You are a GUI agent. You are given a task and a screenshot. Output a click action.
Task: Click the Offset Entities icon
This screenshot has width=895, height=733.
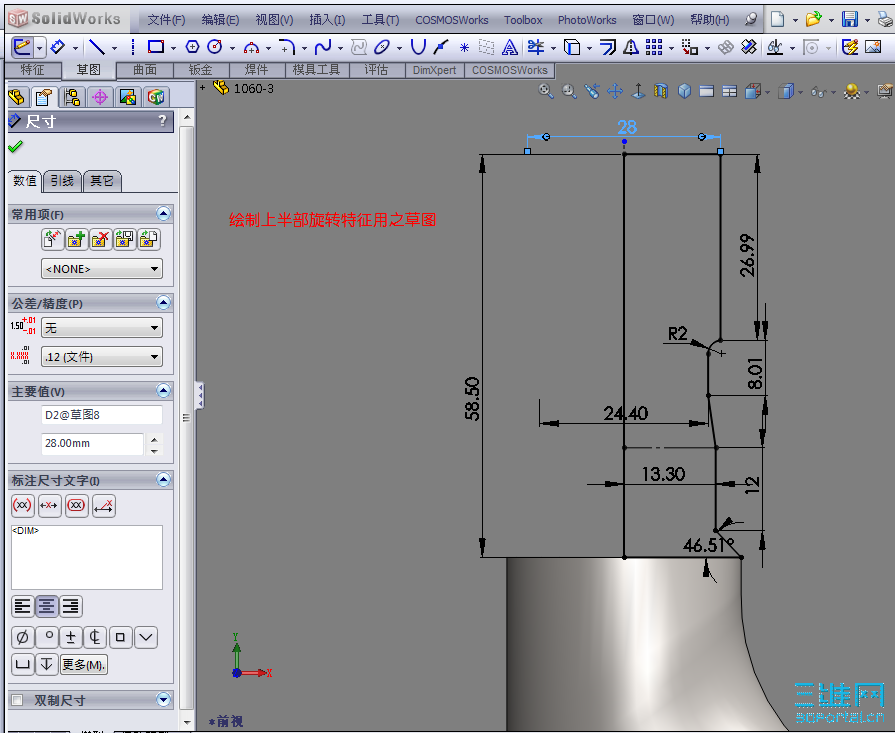coord(608,47)
